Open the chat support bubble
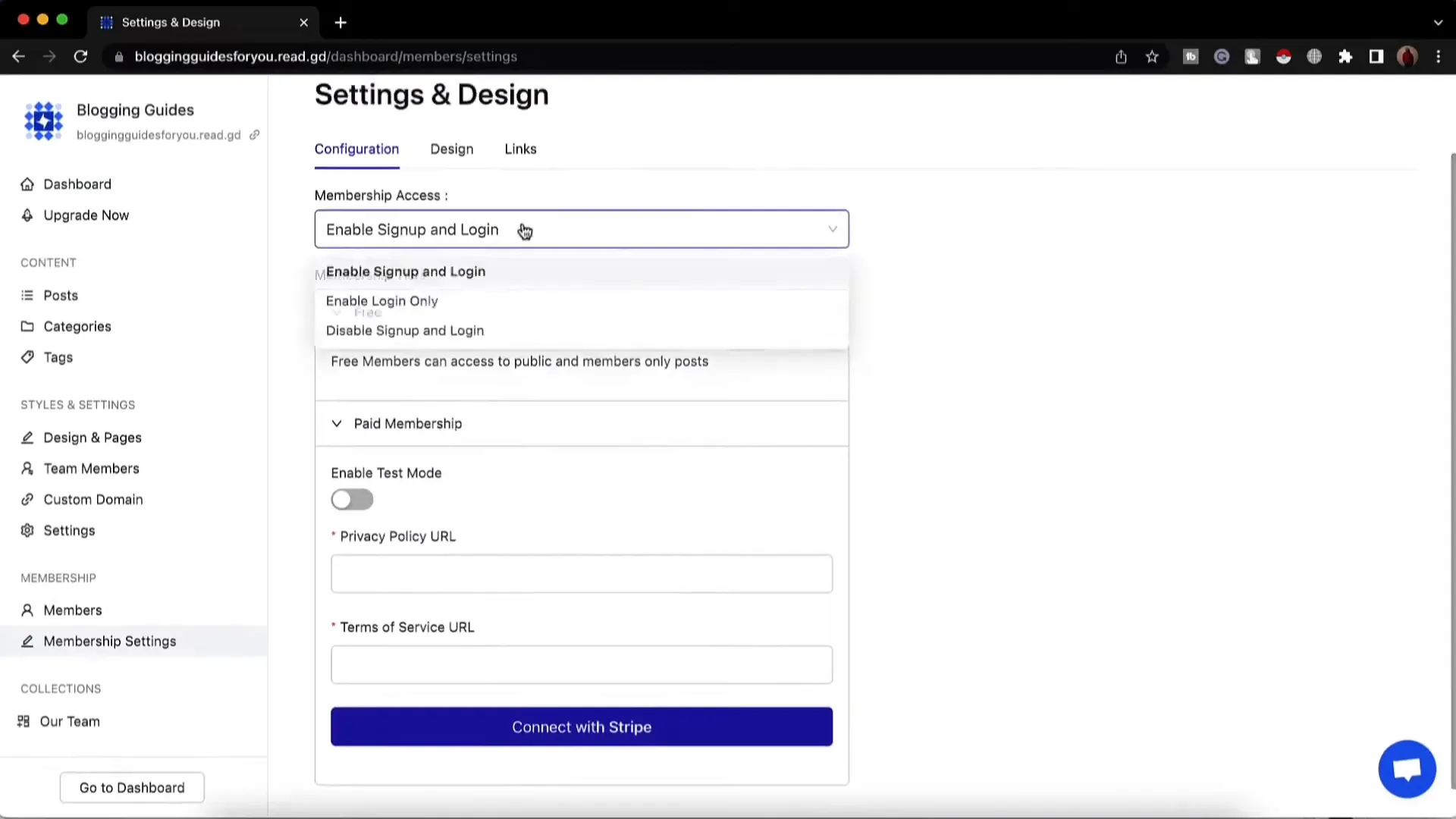Viewport: 1456px width, 819px height. tap(1407, 769)
